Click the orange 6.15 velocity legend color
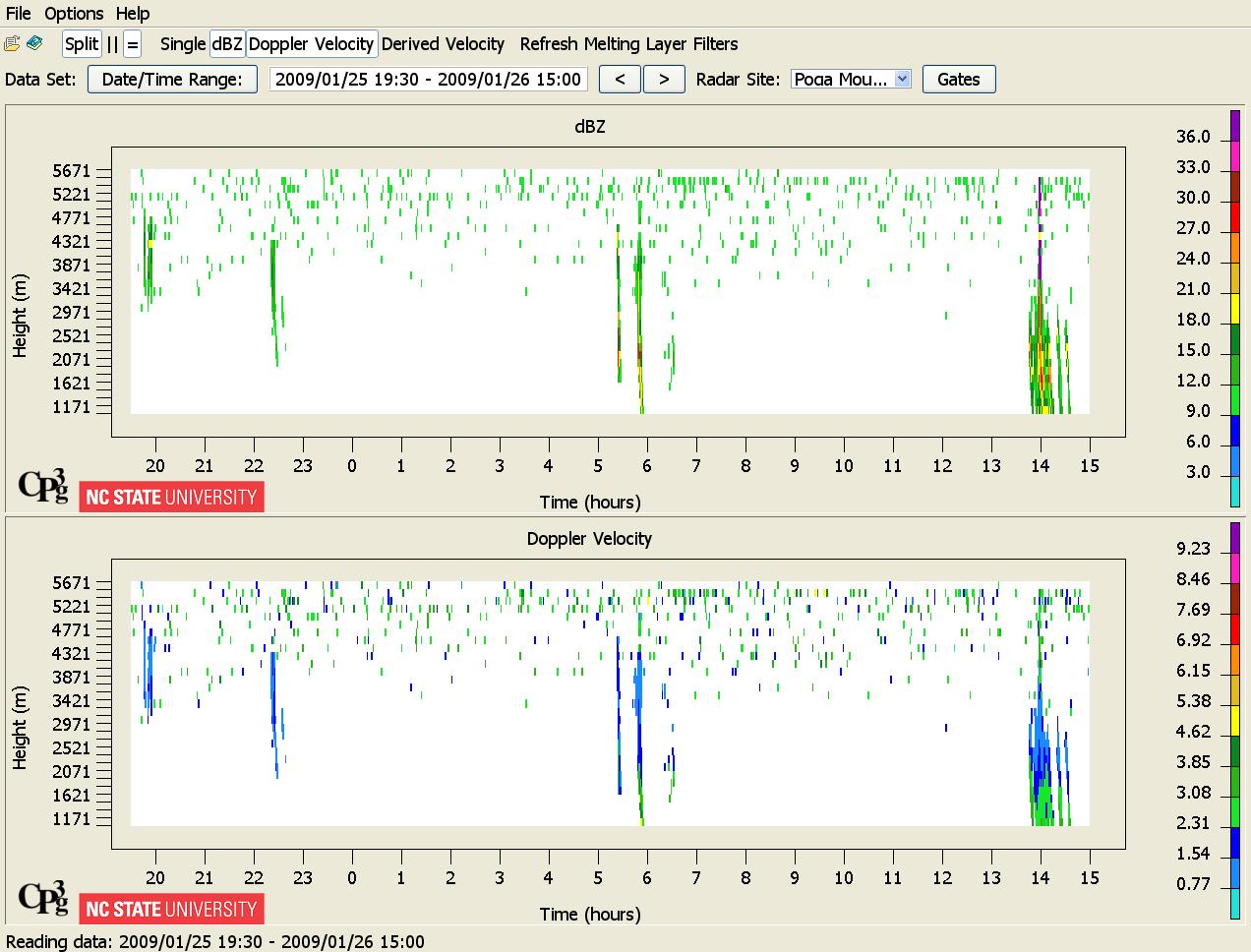The image size is (1251, 952). 1235,660
